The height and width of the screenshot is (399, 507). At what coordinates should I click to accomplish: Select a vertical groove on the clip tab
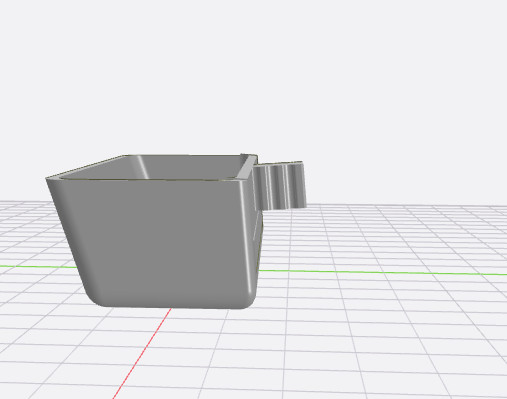pyautogui.click(x=269, y=187)
